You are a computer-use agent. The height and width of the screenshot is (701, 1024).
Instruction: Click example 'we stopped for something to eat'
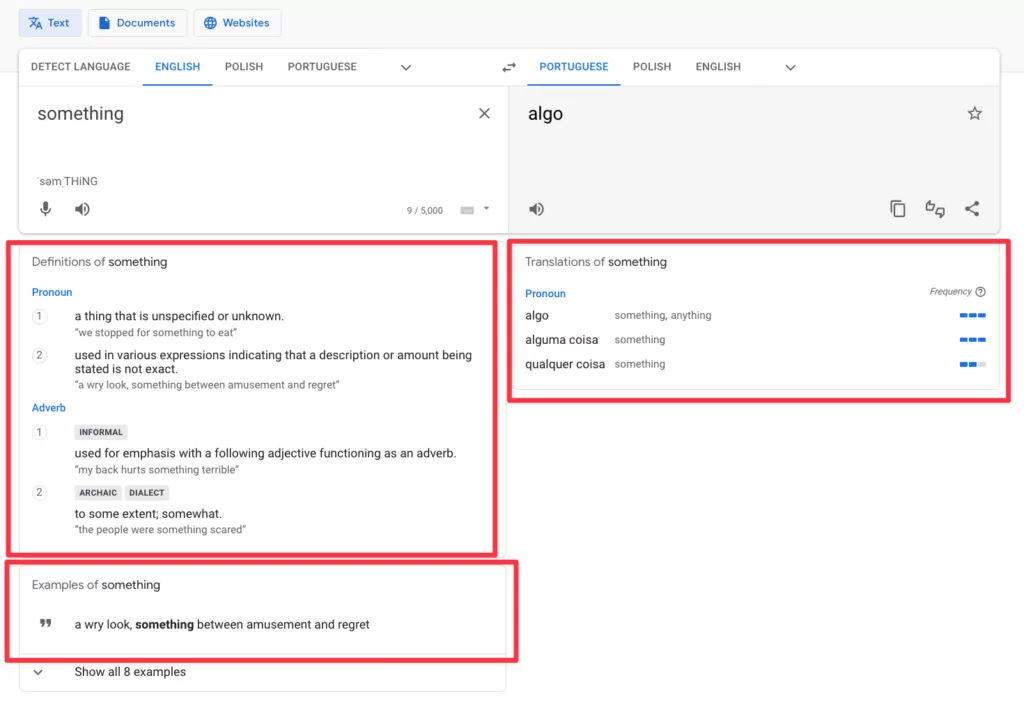point(155,333)
